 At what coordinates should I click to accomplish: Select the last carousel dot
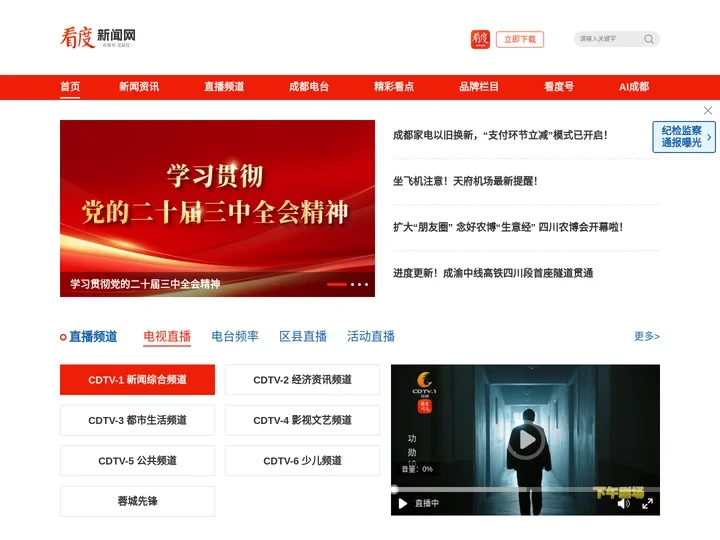coord(366,285)
